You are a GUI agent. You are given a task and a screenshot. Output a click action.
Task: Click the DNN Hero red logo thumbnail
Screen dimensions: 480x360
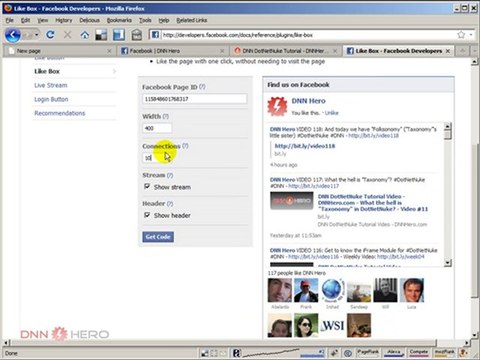tap(277, 106)
